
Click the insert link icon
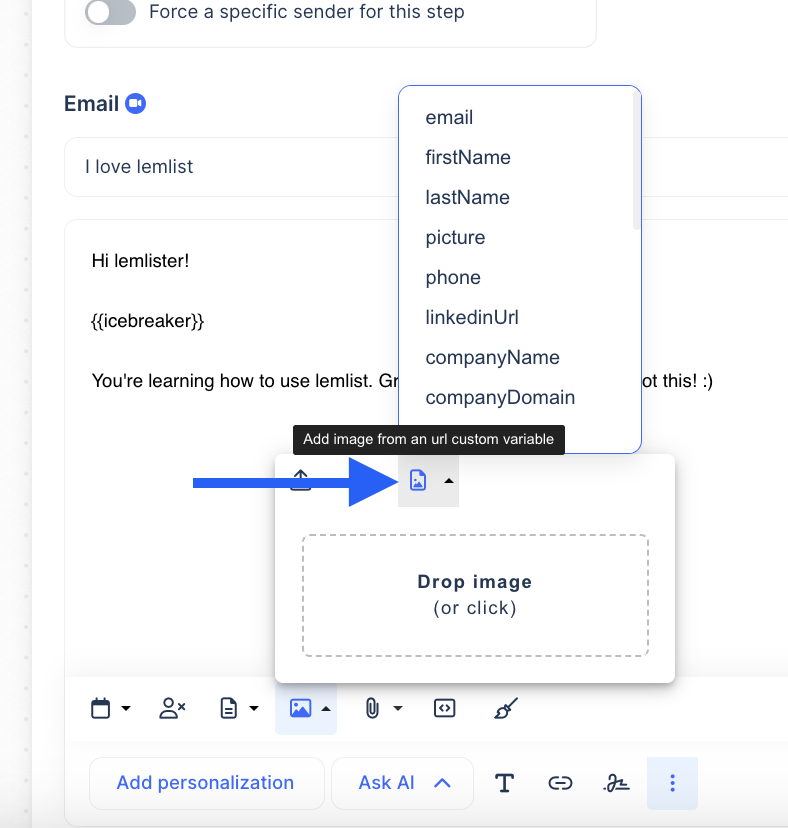point(560,783)
